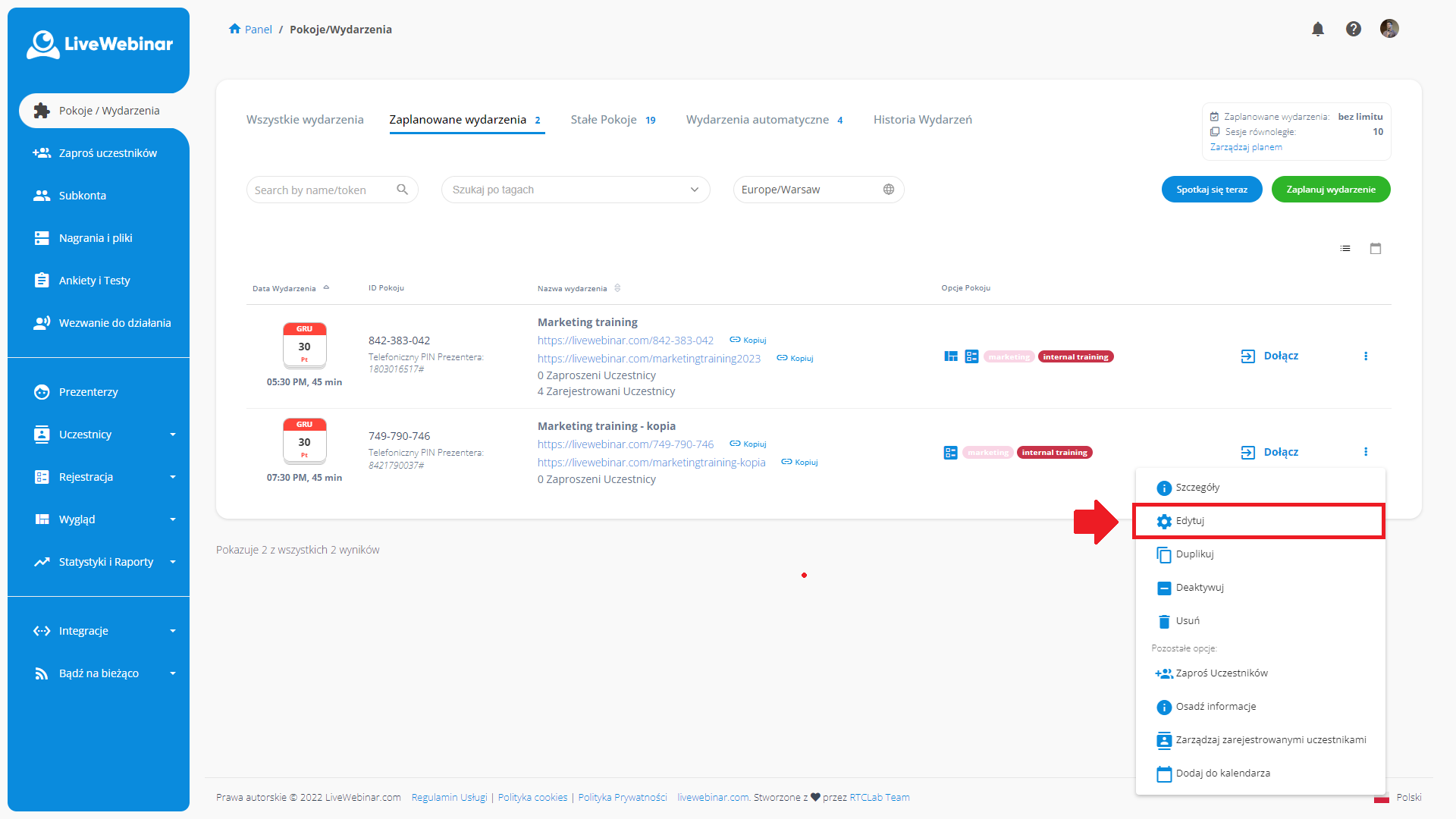Click the Kopiuj link icon next to 842-383-042
The width and height of the screenshot is (1456, 819).
[x=734, y=340]
